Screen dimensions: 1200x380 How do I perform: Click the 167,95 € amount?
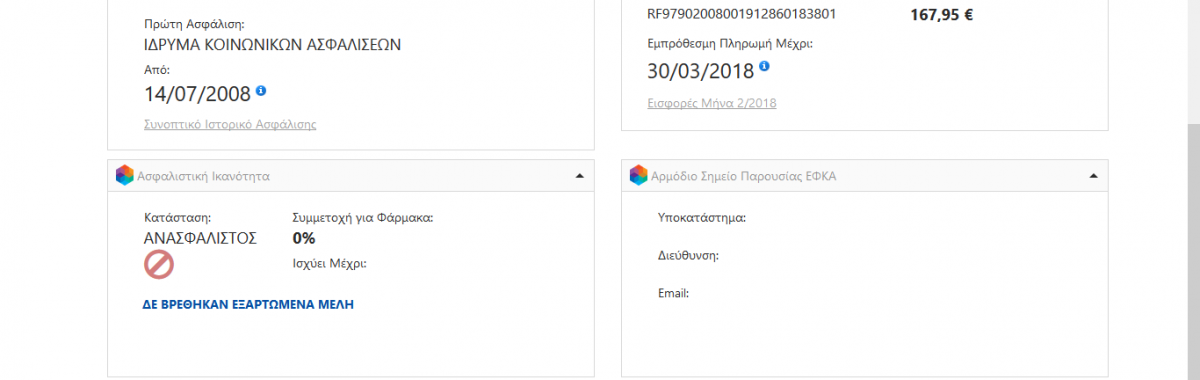[x=942, y=14]
